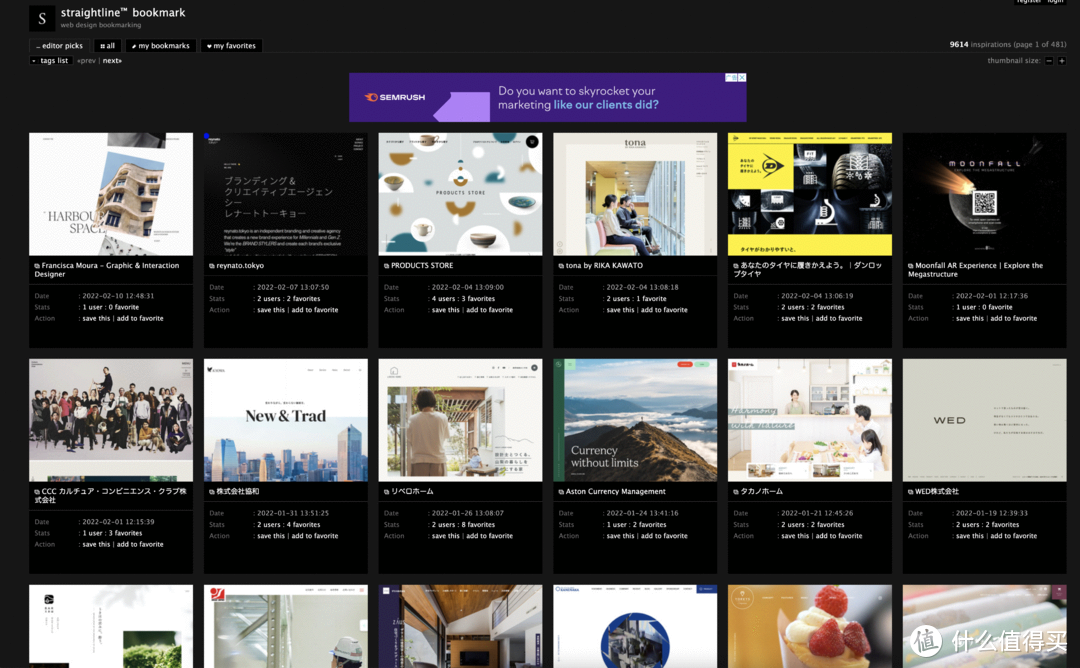1080x668 pixels.
Task: Open the リベロホーム thumbnail
Action: pyautogui.click(x=460, y=420)
